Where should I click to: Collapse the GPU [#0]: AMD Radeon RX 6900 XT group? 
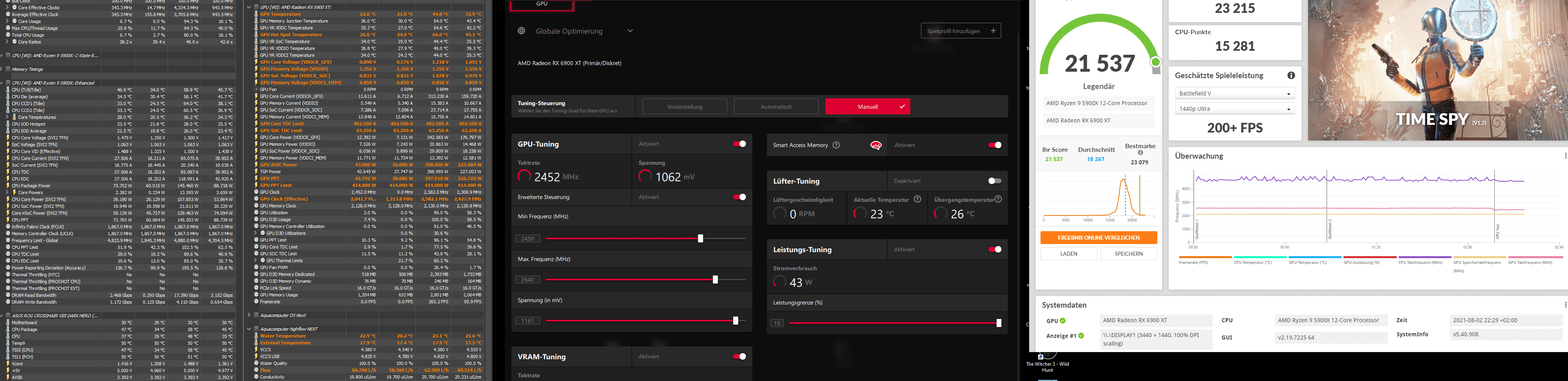point(249,7)
